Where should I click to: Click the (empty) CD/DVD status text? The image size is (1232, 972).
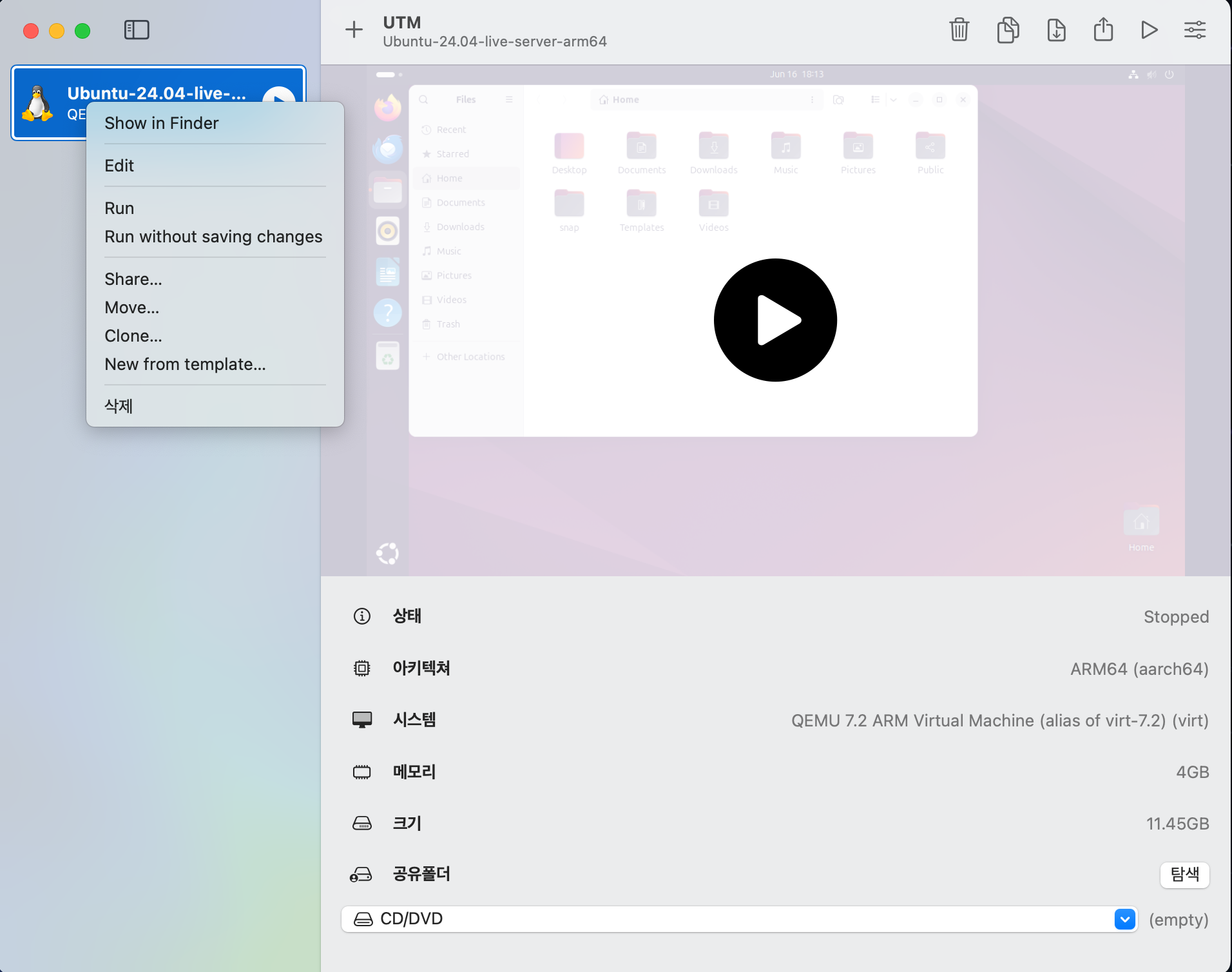[x=1179, y=920]
